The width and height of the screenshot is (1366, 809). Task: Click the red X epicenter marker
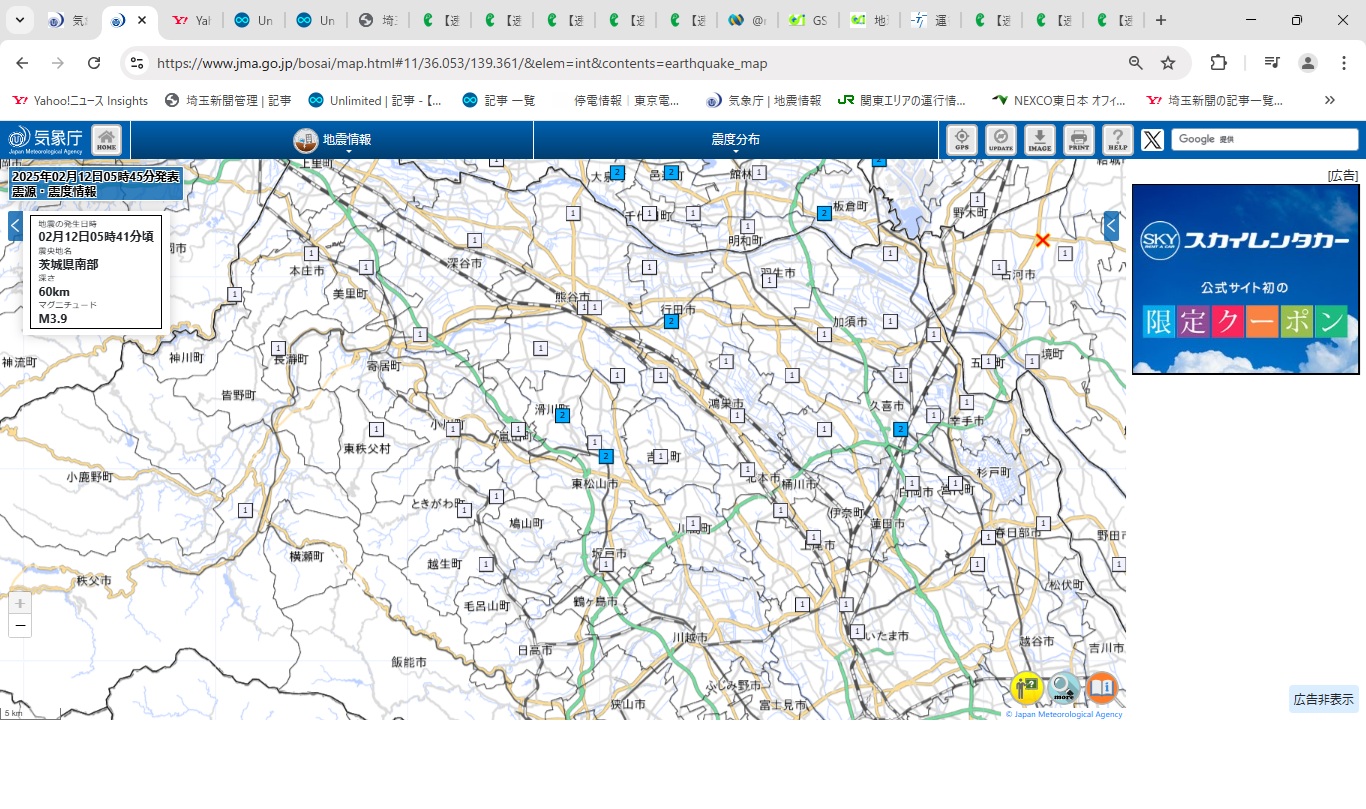[1042, 240]
